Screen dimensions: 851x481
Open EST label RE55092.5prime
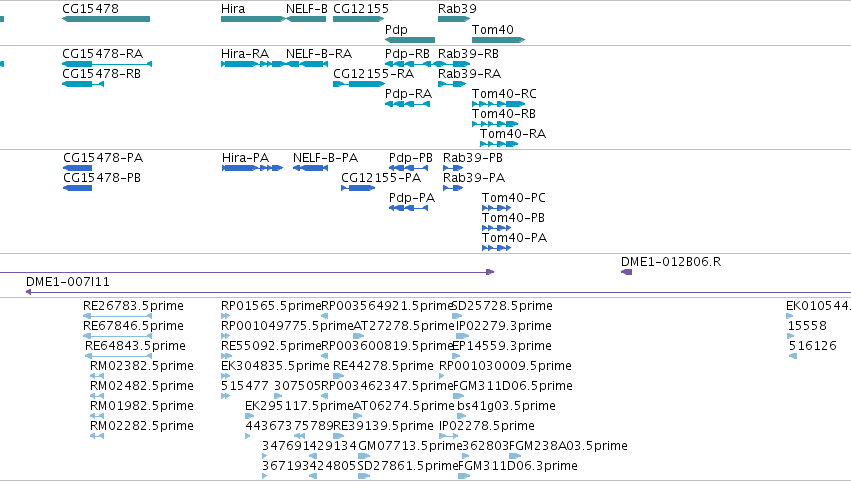[x=271, y=346]
